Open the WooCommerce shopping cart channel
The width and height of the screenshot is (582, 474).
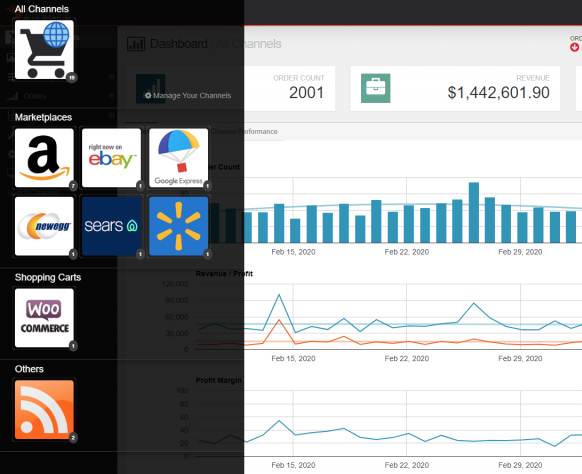44,318
